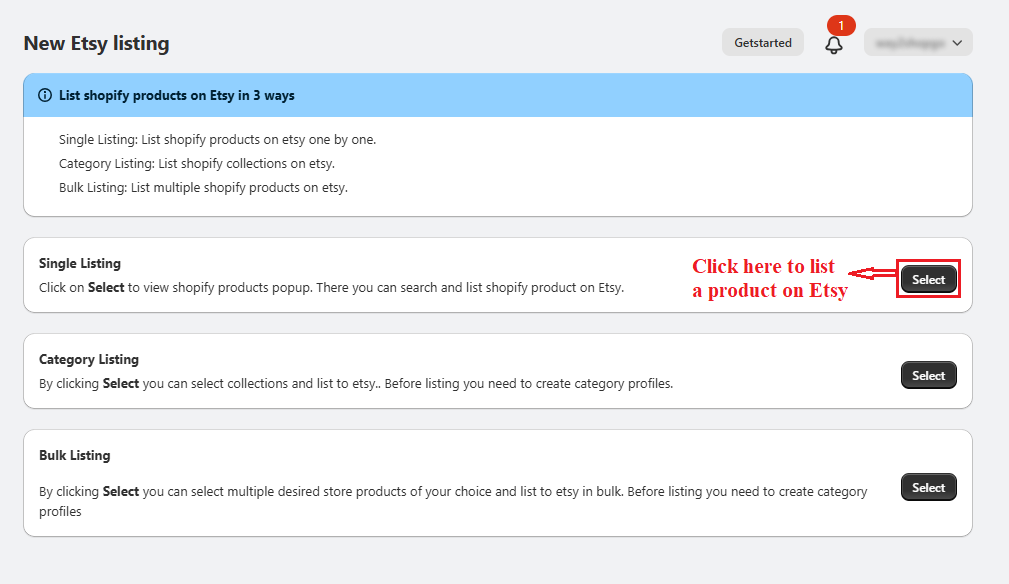Image resolution: width=1009 pixels, height=584 pixels.
Task: Click the description about viewing shopify products popup
Action: 331,287
